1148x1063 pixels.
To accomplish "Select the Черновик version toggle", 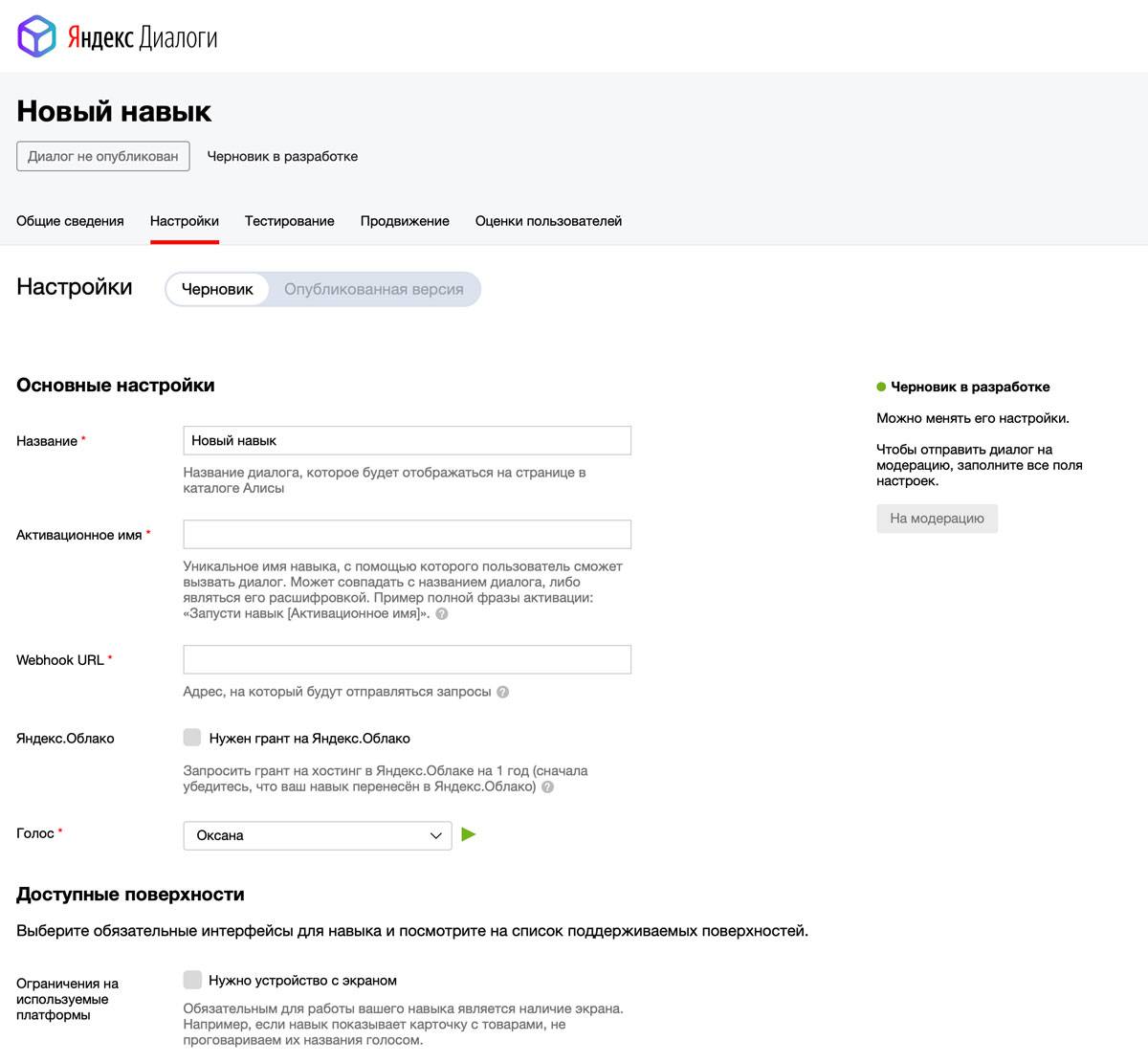I will coord(217,289).
